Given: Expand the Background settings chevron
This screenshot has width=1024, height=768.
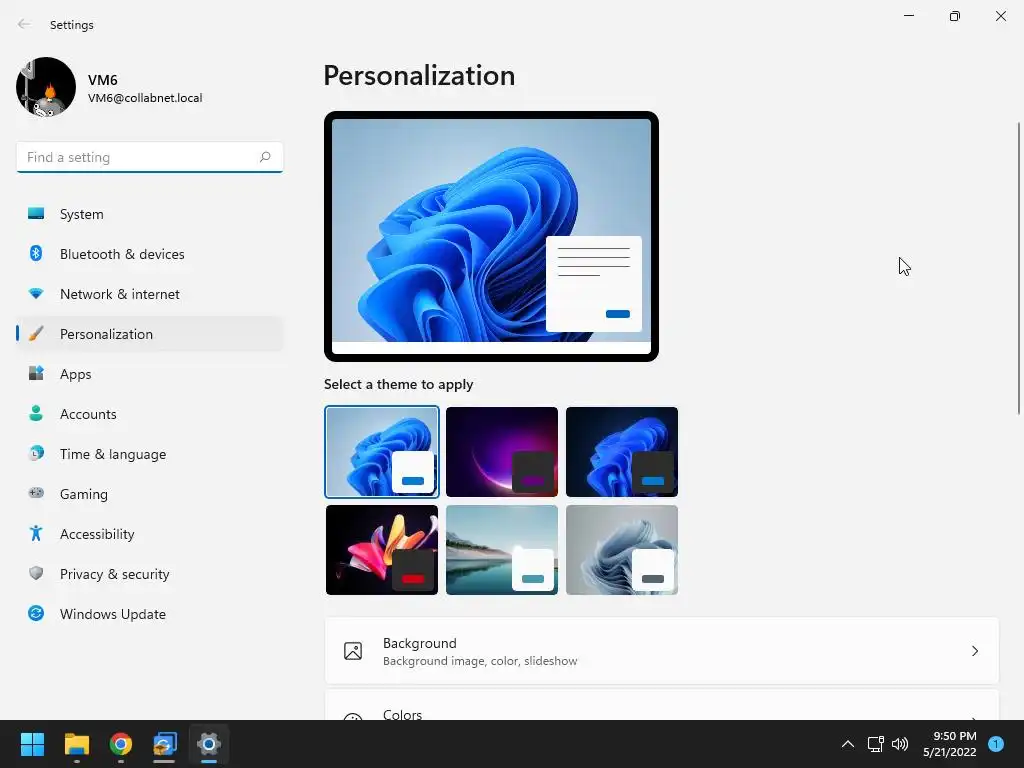Looking at the screenshot, I should pos(974,651).
